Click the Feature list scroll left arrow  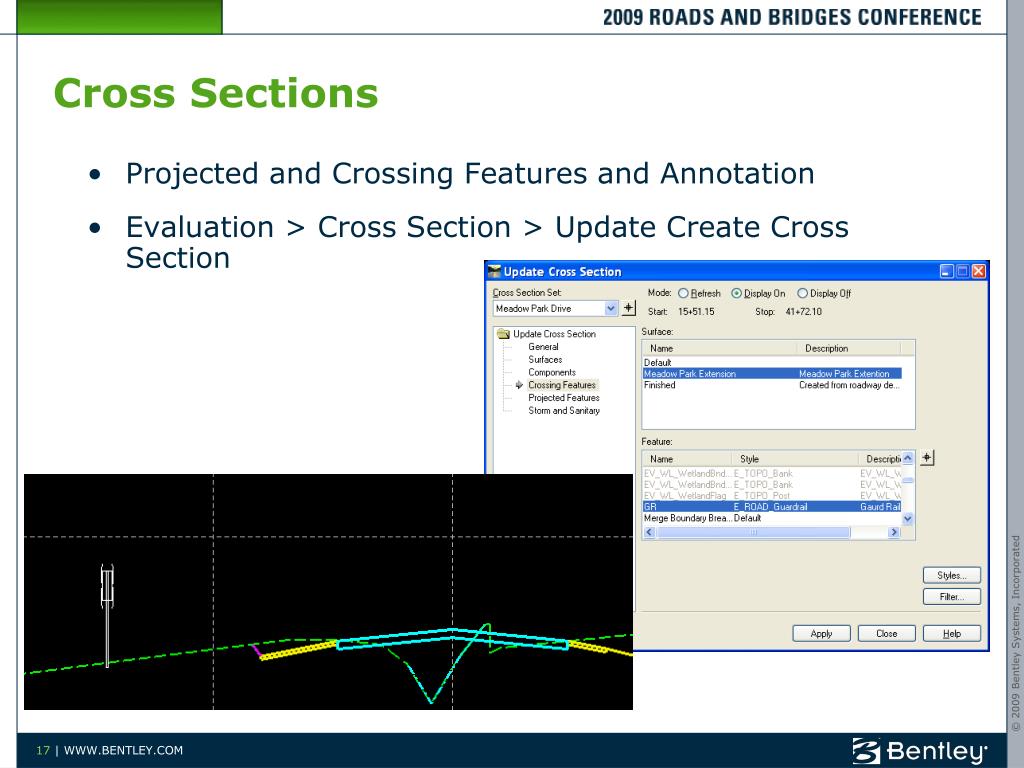[648, 532]
